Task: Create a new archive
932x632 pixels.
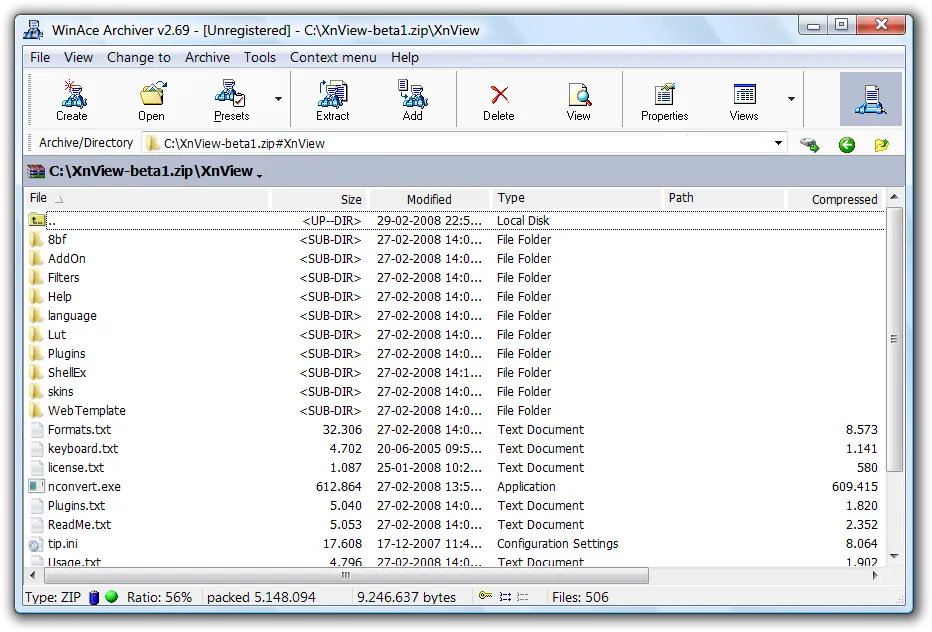Action: pyautogui.click(x=71, y=98)
